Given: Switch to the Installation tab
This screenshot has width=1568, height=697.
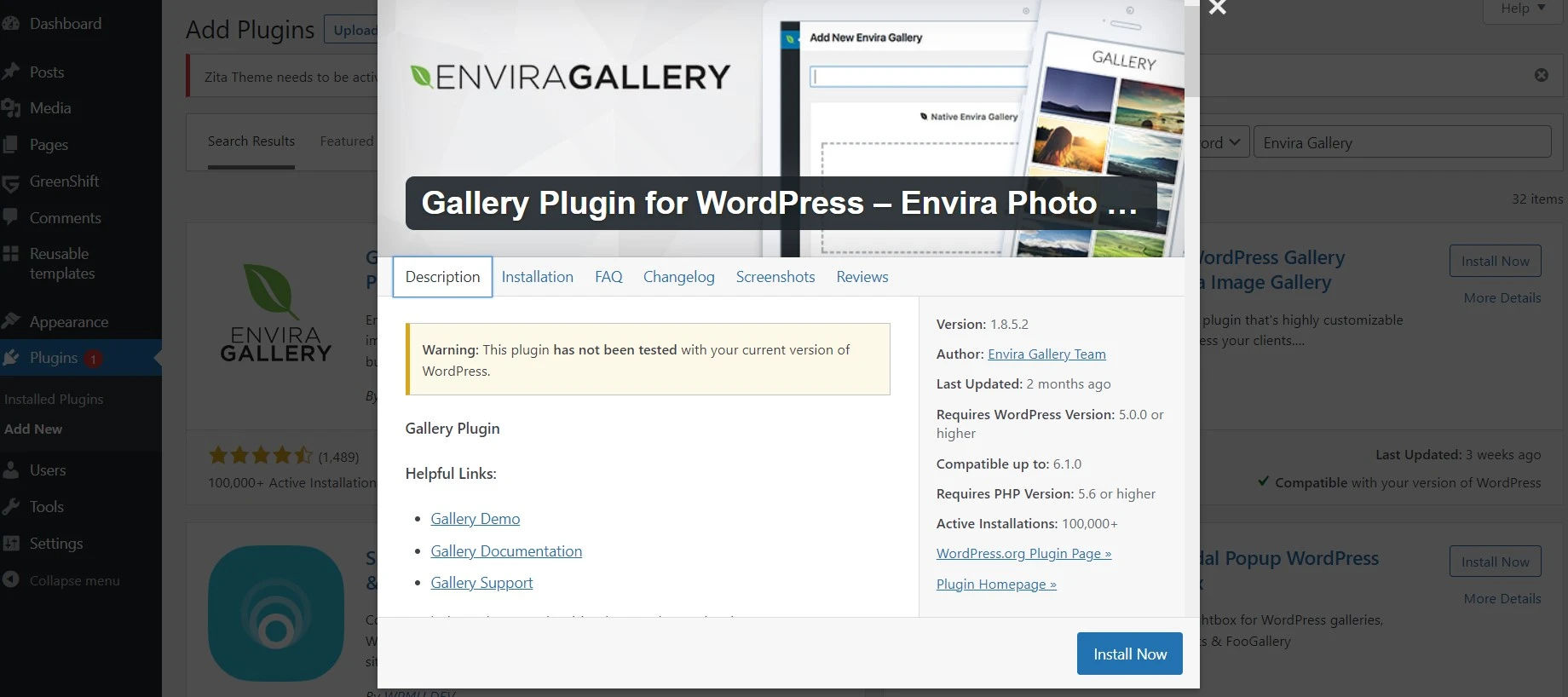Looking at the screenshot, I should click(537, 277).
